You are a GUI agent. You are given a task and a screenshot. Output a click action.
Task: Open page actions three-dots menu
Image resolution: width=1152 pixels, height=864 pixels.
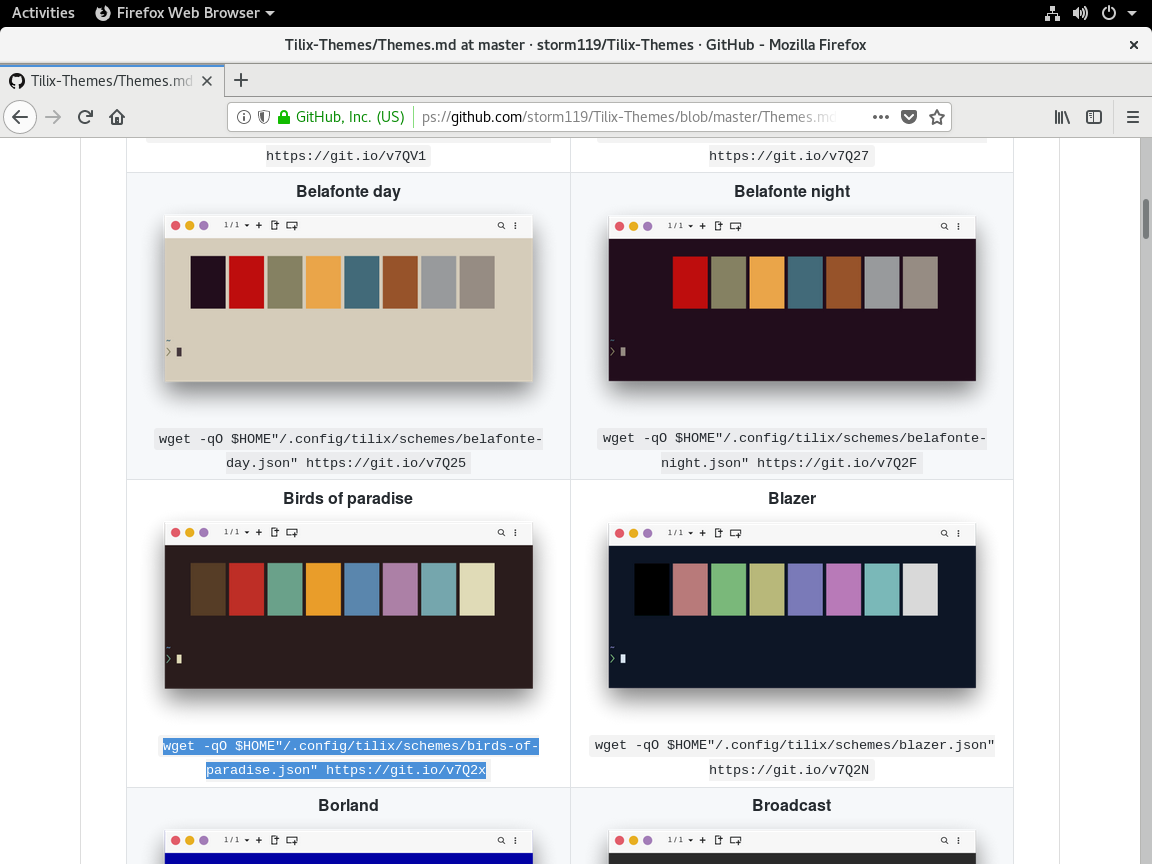click(880, 117)
